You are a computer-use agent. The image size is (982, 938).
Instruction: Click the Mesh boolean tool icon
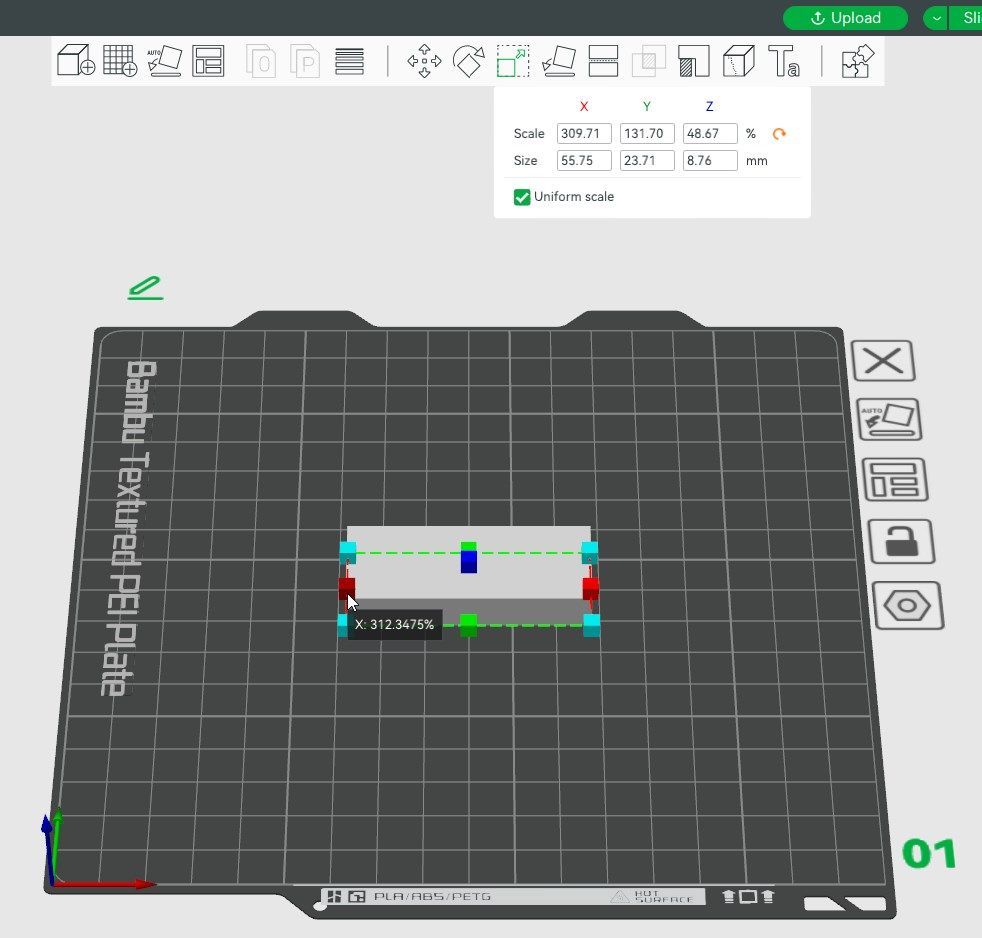[648, 61]
